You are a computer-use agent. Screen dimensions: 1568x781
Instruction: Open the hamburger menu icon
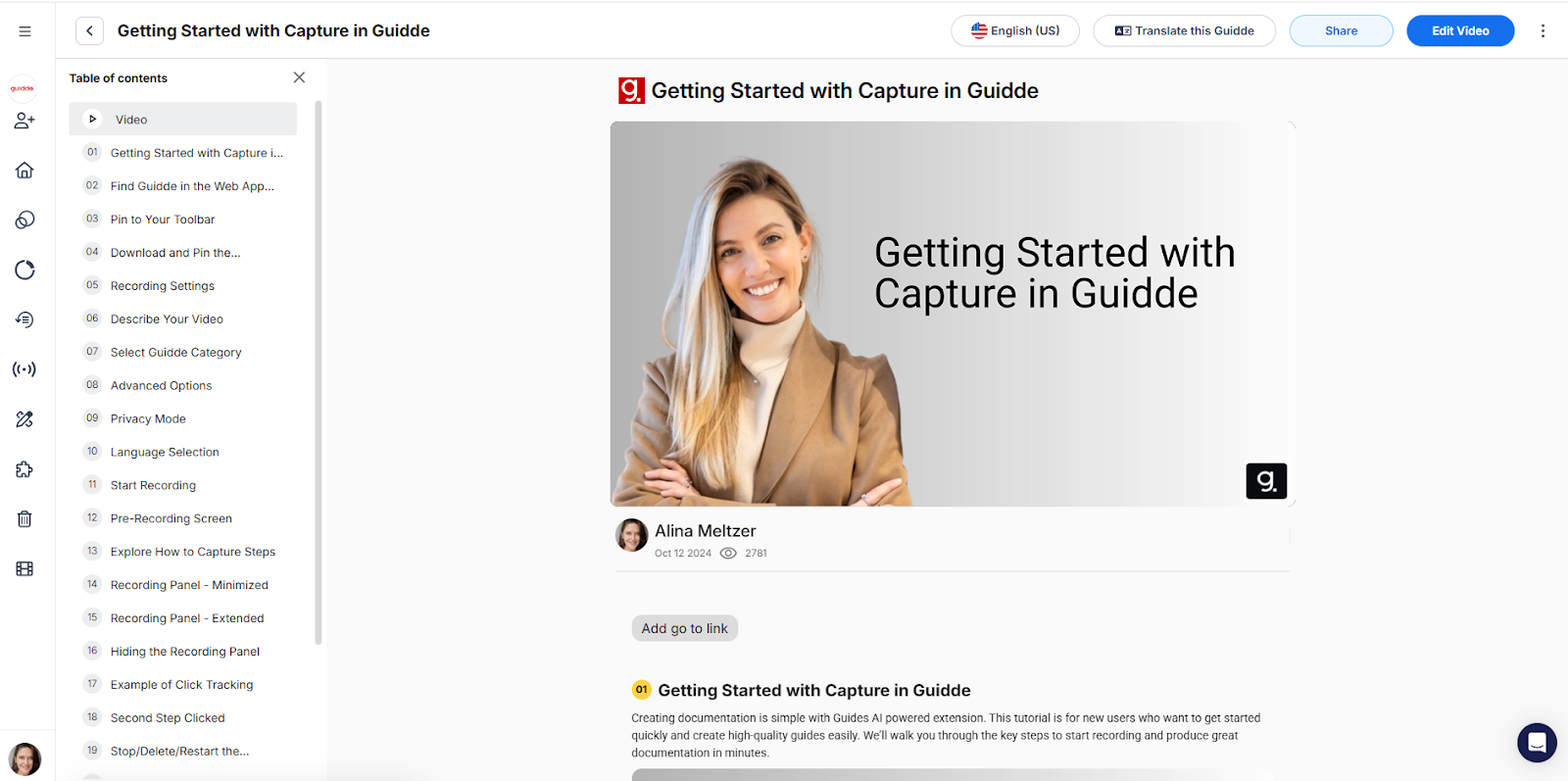(24, 31)
